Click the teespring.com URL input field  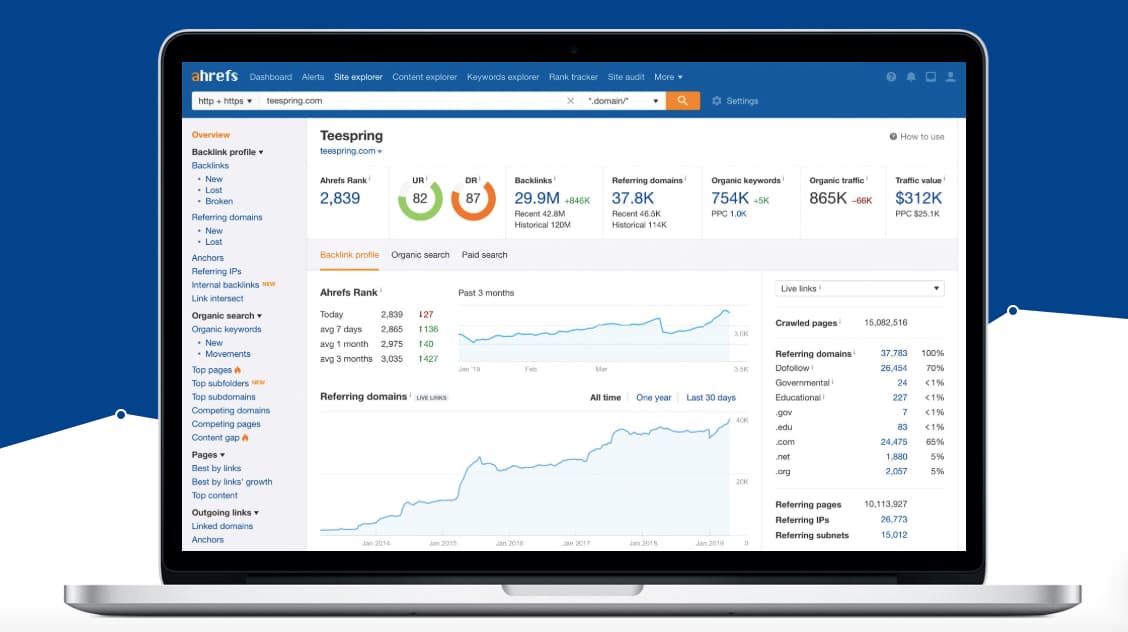411,101
